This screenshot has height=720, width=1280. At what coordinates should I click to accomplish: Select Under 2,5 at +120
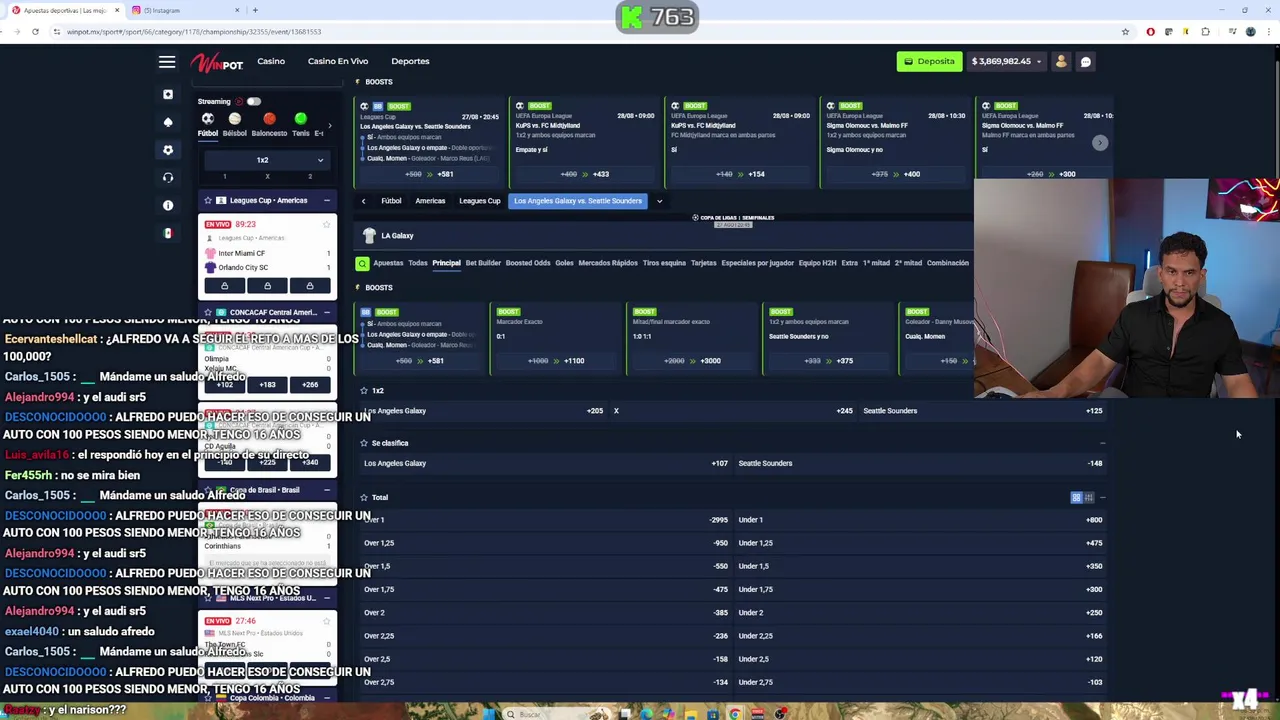point(920,659)
